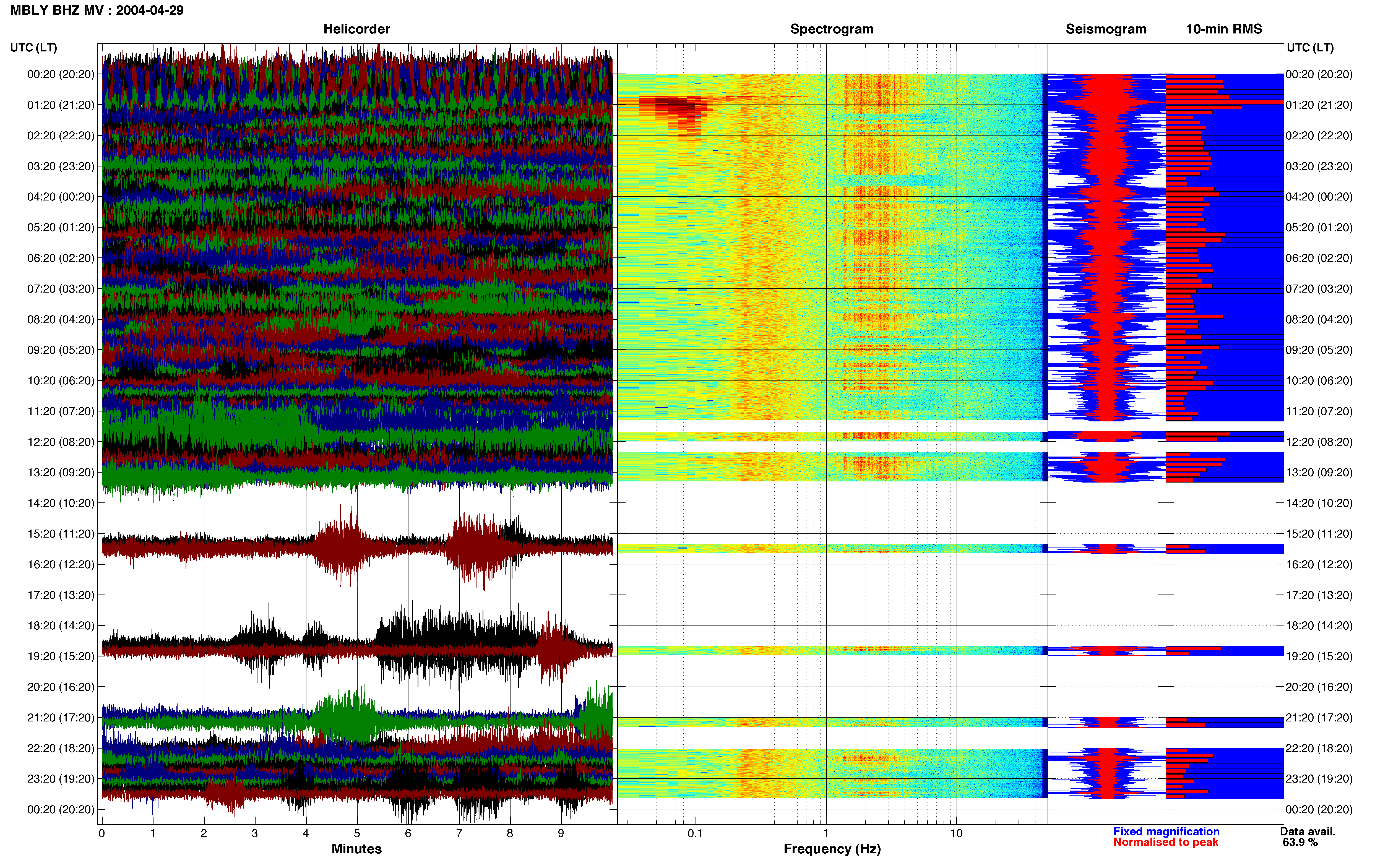
Task: Click right time label 02:20 (22:20)
Action: pyautogui.click(x=1319, y=136)
